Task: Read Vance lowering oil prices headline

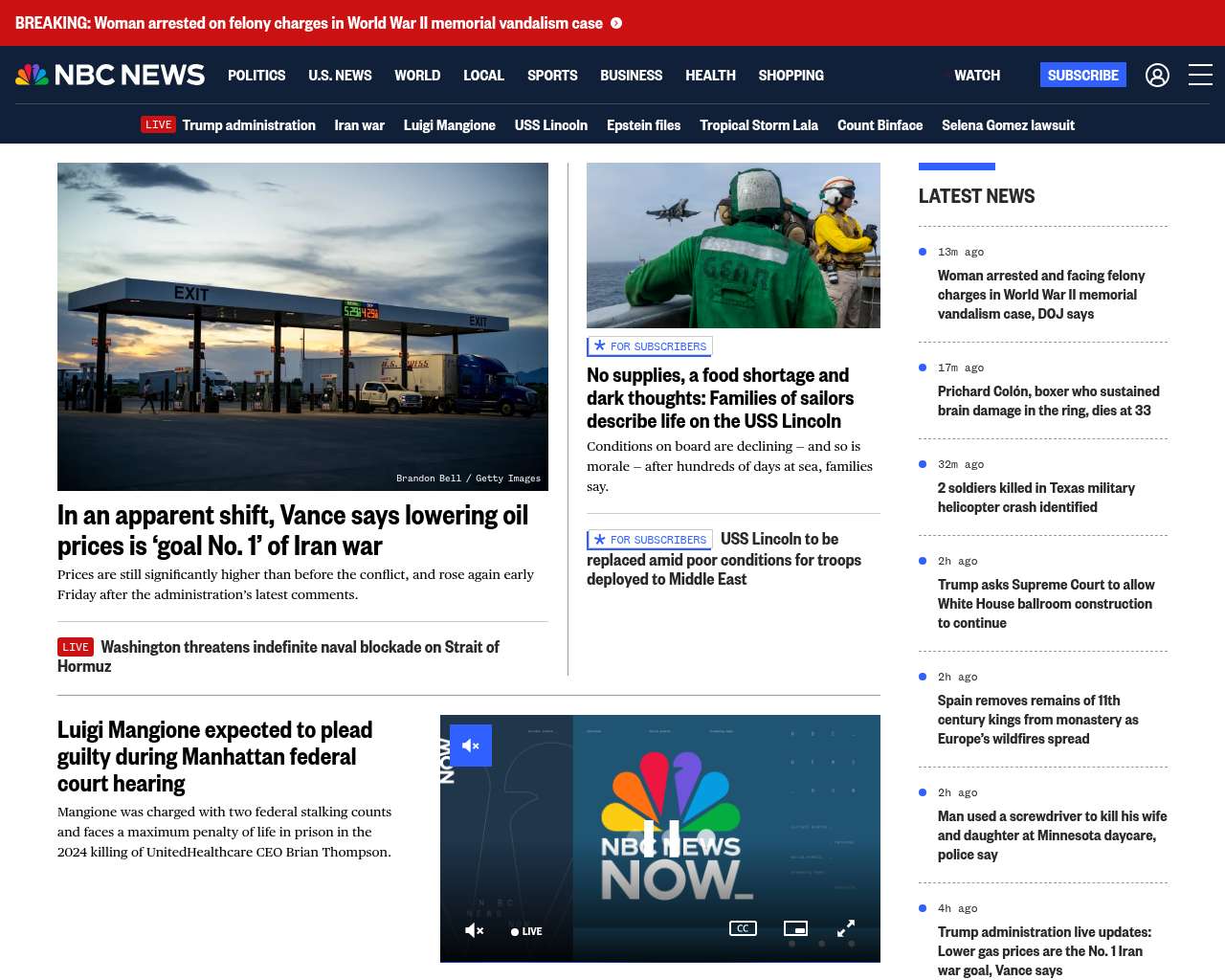Action: point(293,530)
